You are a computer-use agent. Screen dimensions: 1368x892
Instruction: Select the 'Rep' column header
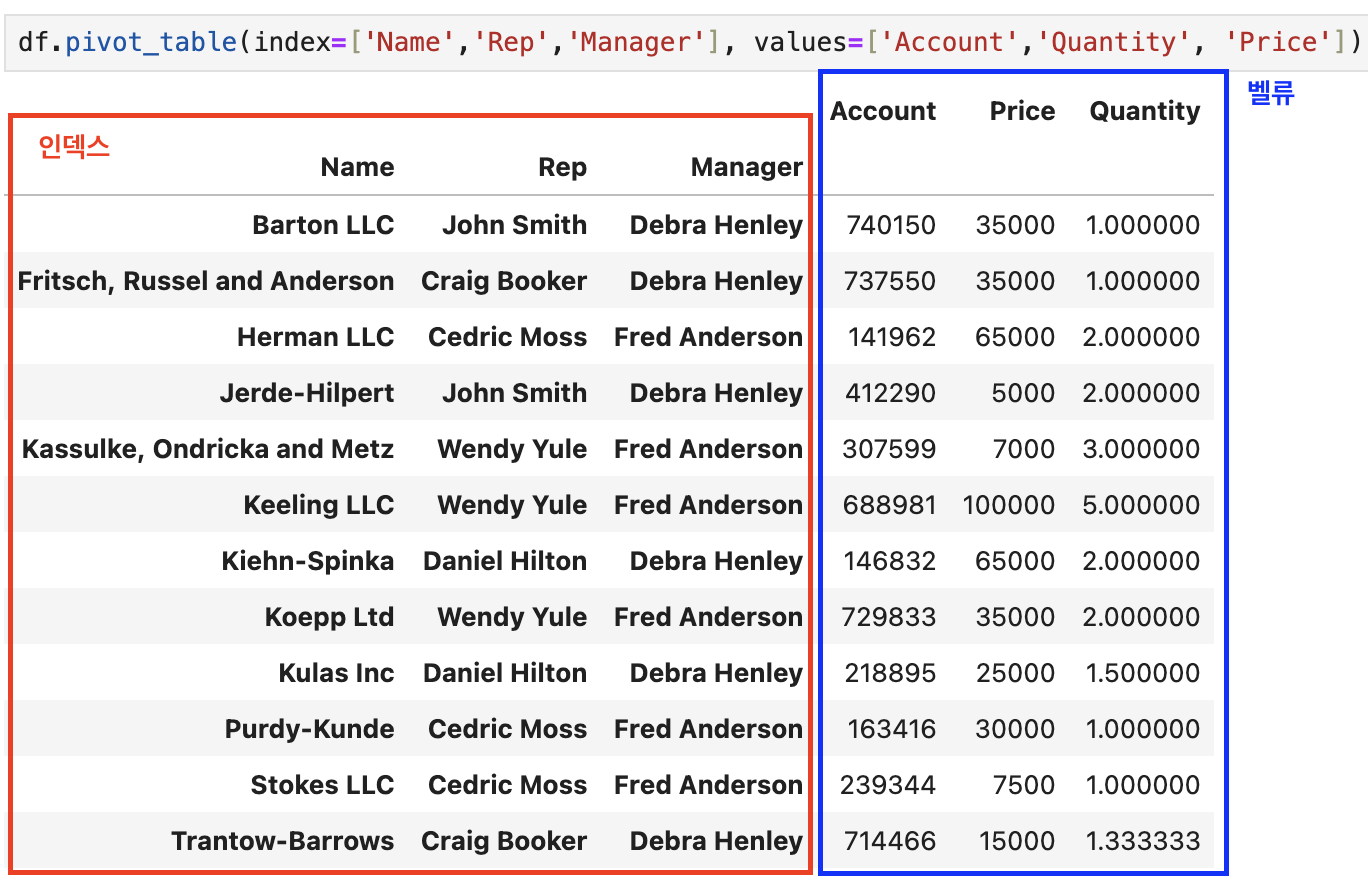(x=562, y=167)
